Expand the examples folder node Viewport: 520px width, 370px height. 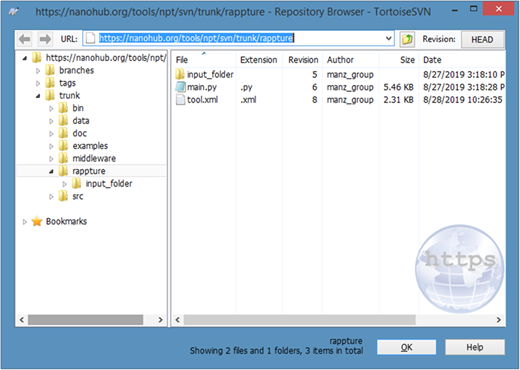(x=51, y=146)
